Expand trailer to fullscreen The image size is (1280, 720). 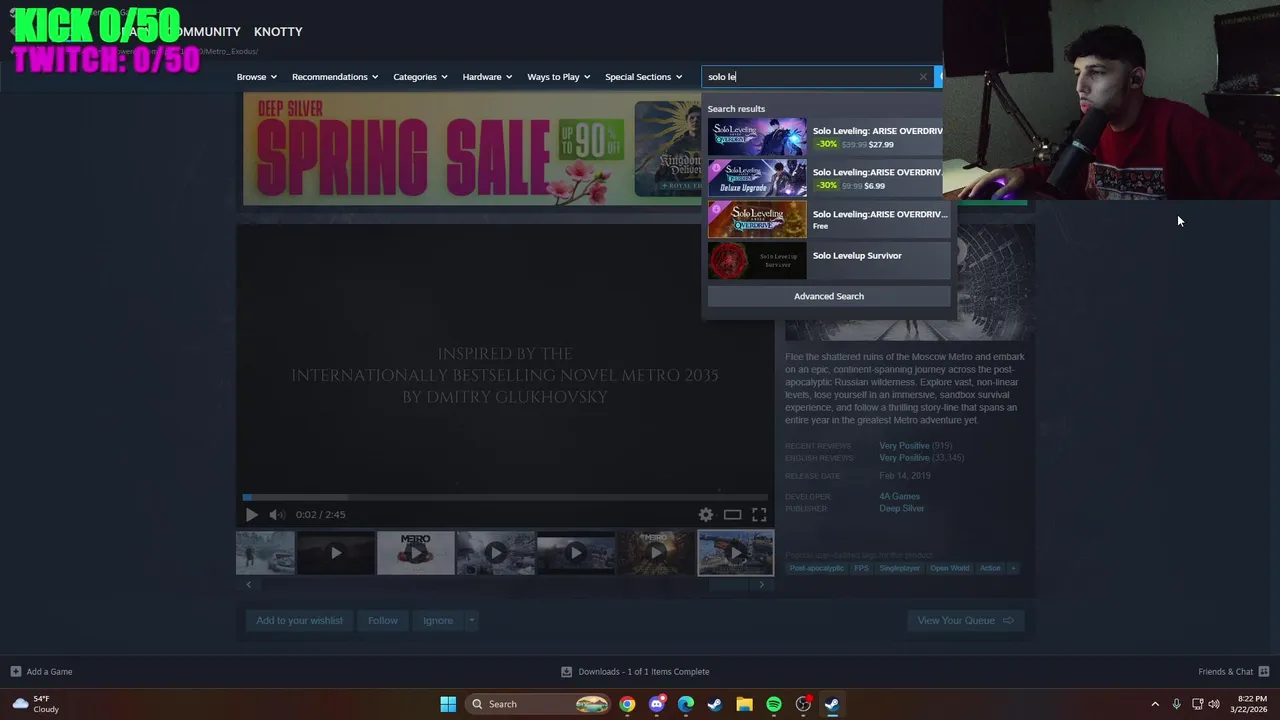tap(759, 514)
